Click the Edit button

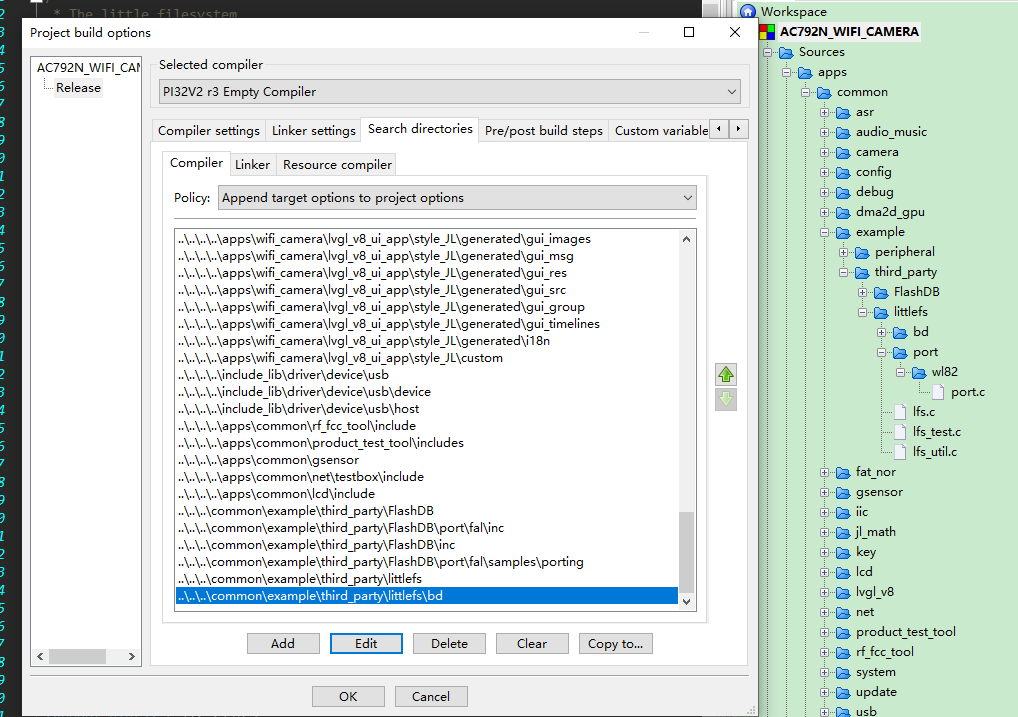pyautogui.click(x=366, y=644)
